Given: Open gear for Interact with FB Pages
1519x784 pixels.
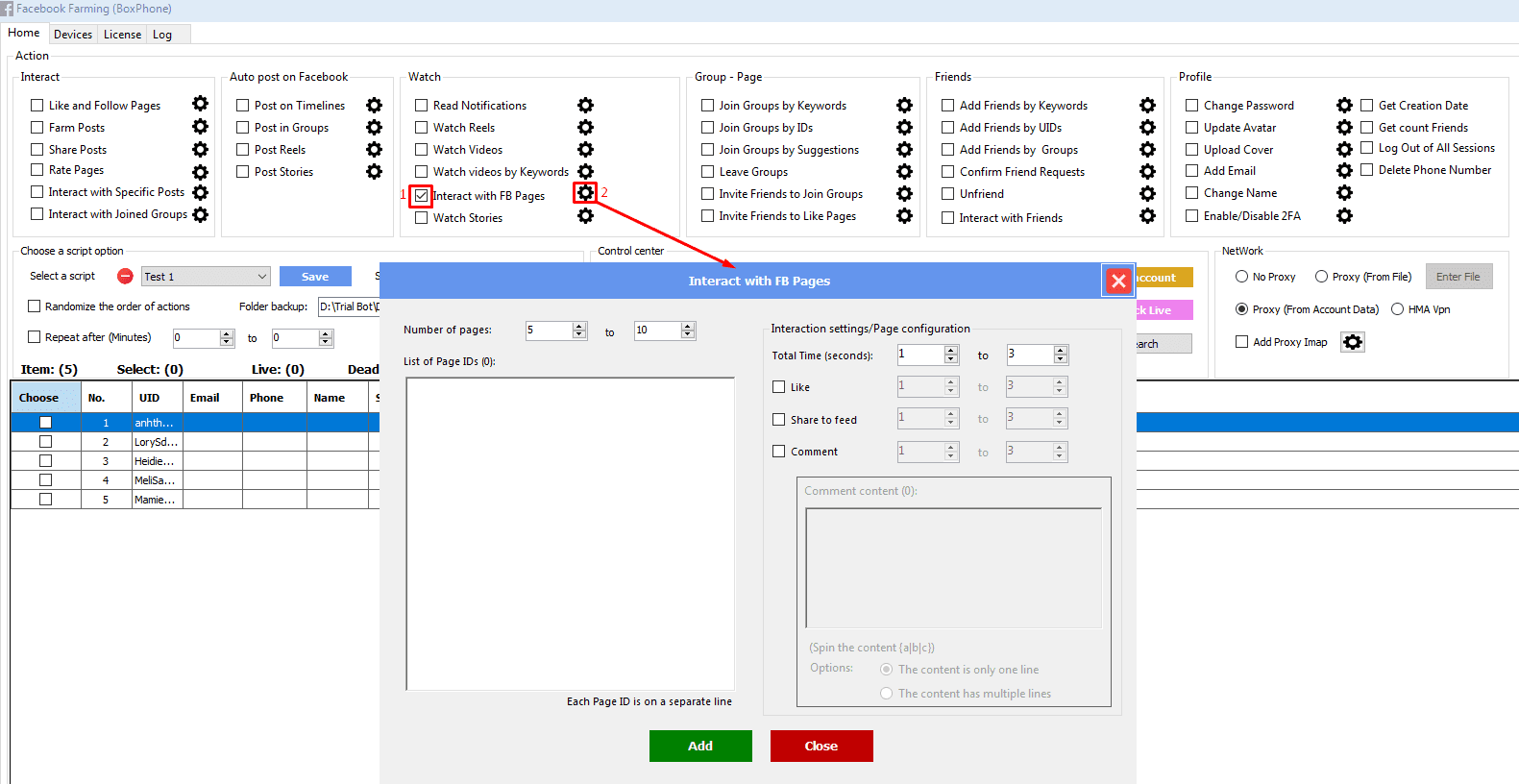Looking at the screenshot, I should 585,193.
